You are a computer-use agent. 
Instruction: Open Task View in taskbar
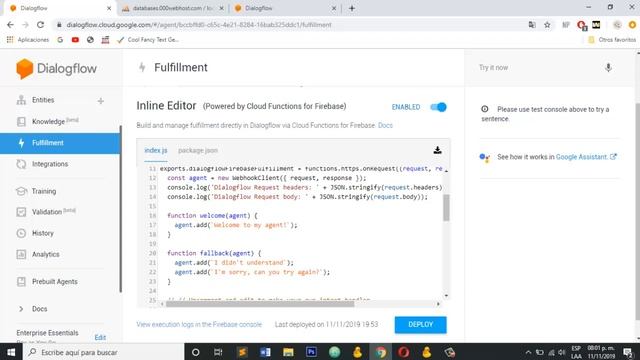click(x=218, y=352)
